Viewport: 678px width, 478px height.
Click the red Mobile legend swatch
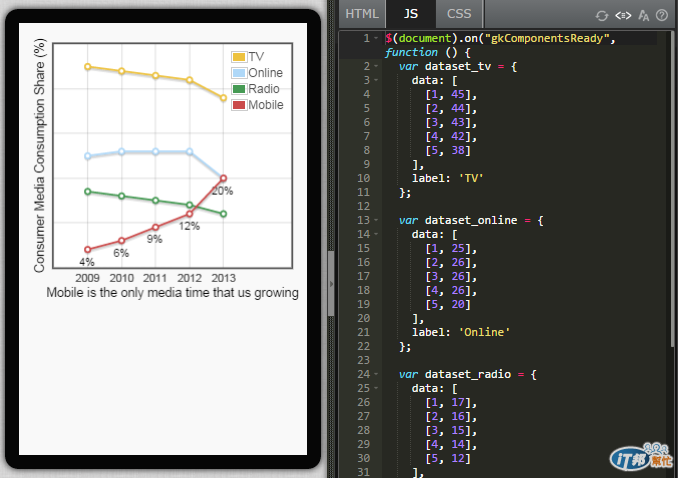click(x=239, y=105)
